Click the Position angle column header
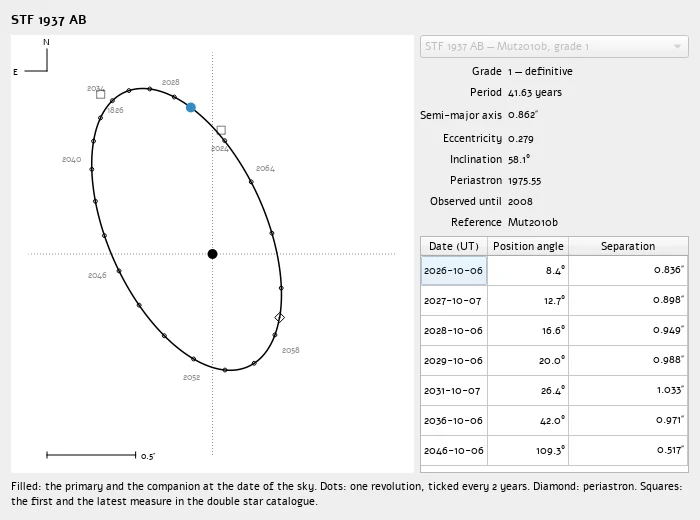 point(528,246)
